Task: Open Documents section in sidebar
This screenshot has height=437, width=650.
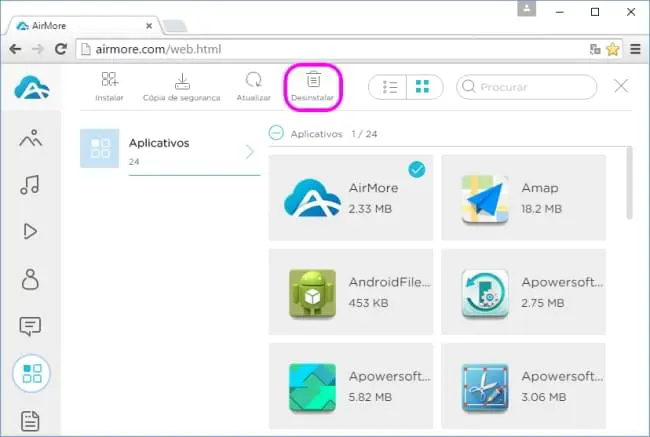Action: tap(30, 420)
